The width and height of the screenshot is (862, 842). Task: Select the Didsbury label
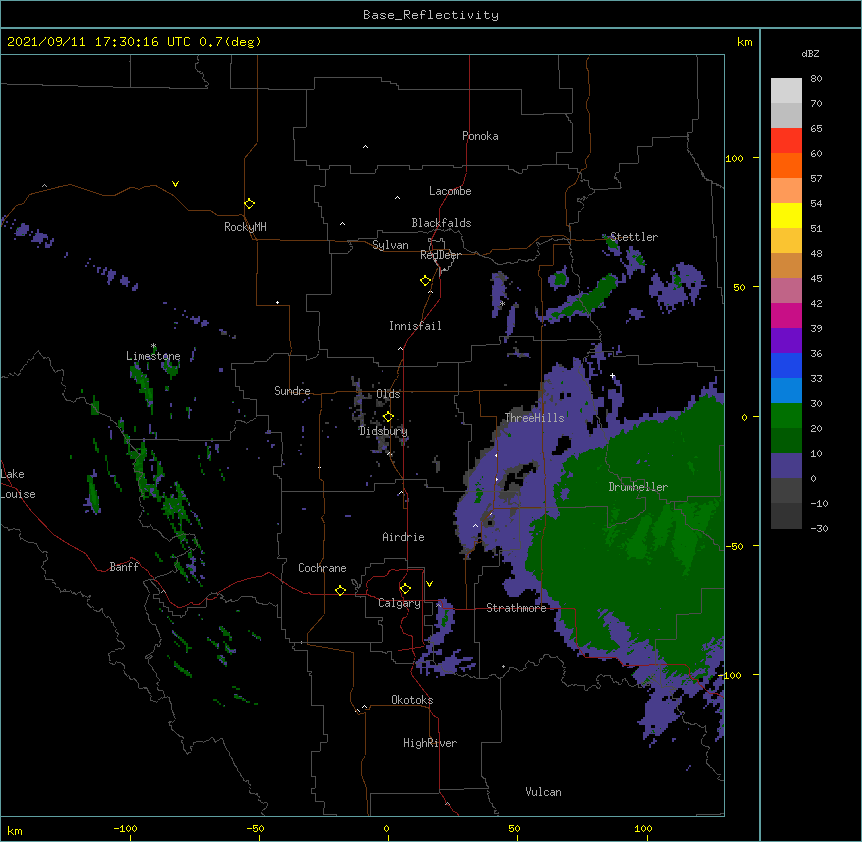click(x=383, y=431)
